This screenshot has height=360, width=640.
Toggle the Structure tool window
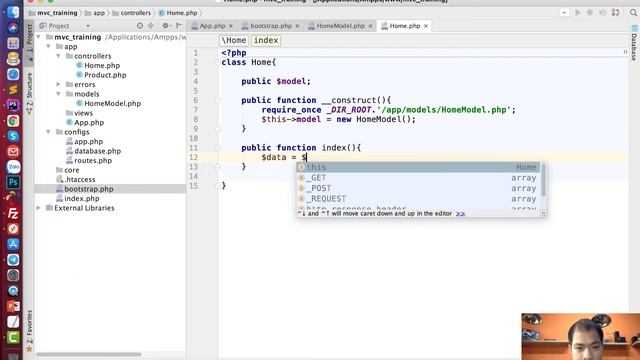coord(29,93)
